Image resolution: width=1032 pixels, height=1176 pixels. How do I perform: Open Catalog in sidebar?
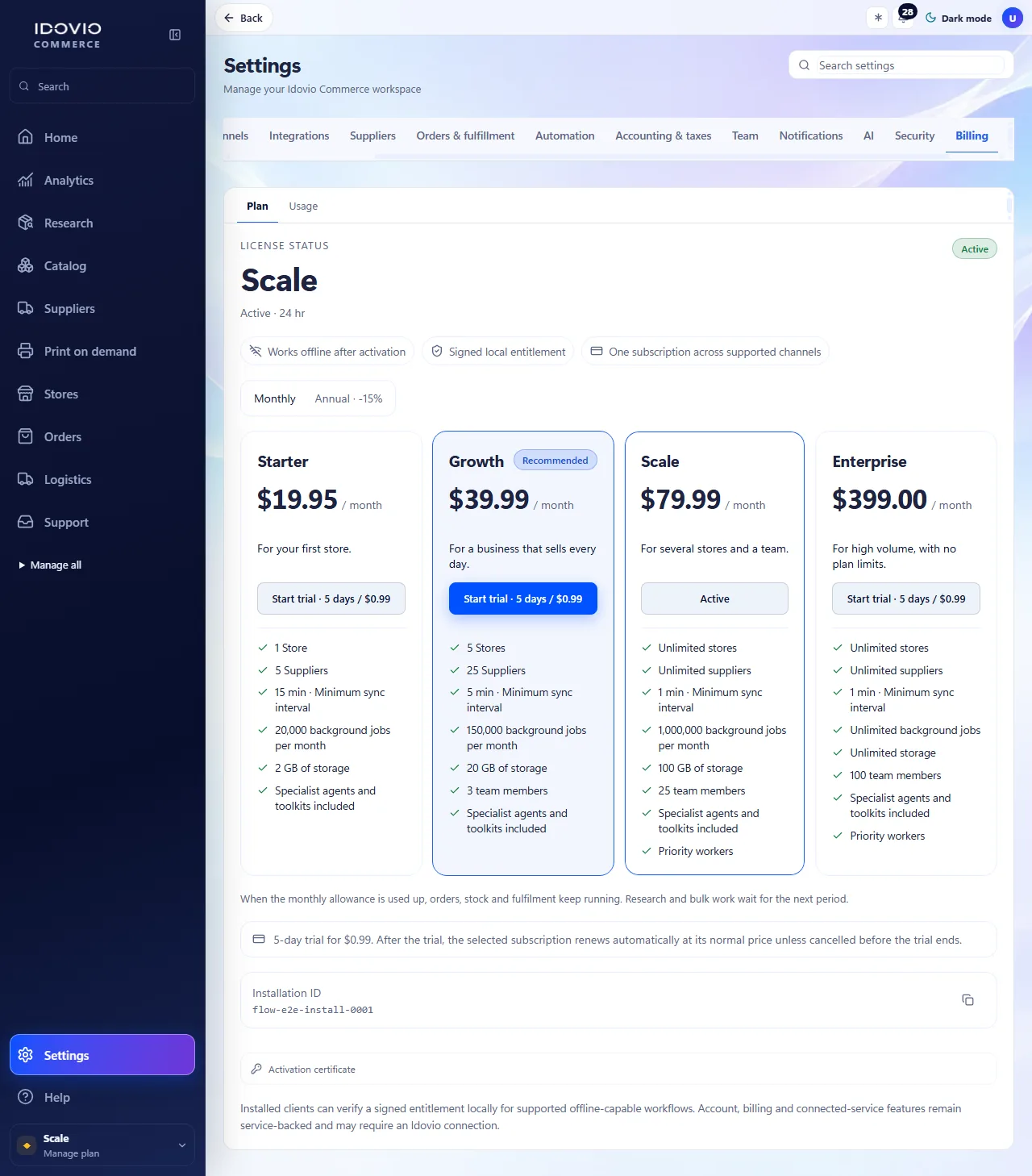tap(102, 265)
